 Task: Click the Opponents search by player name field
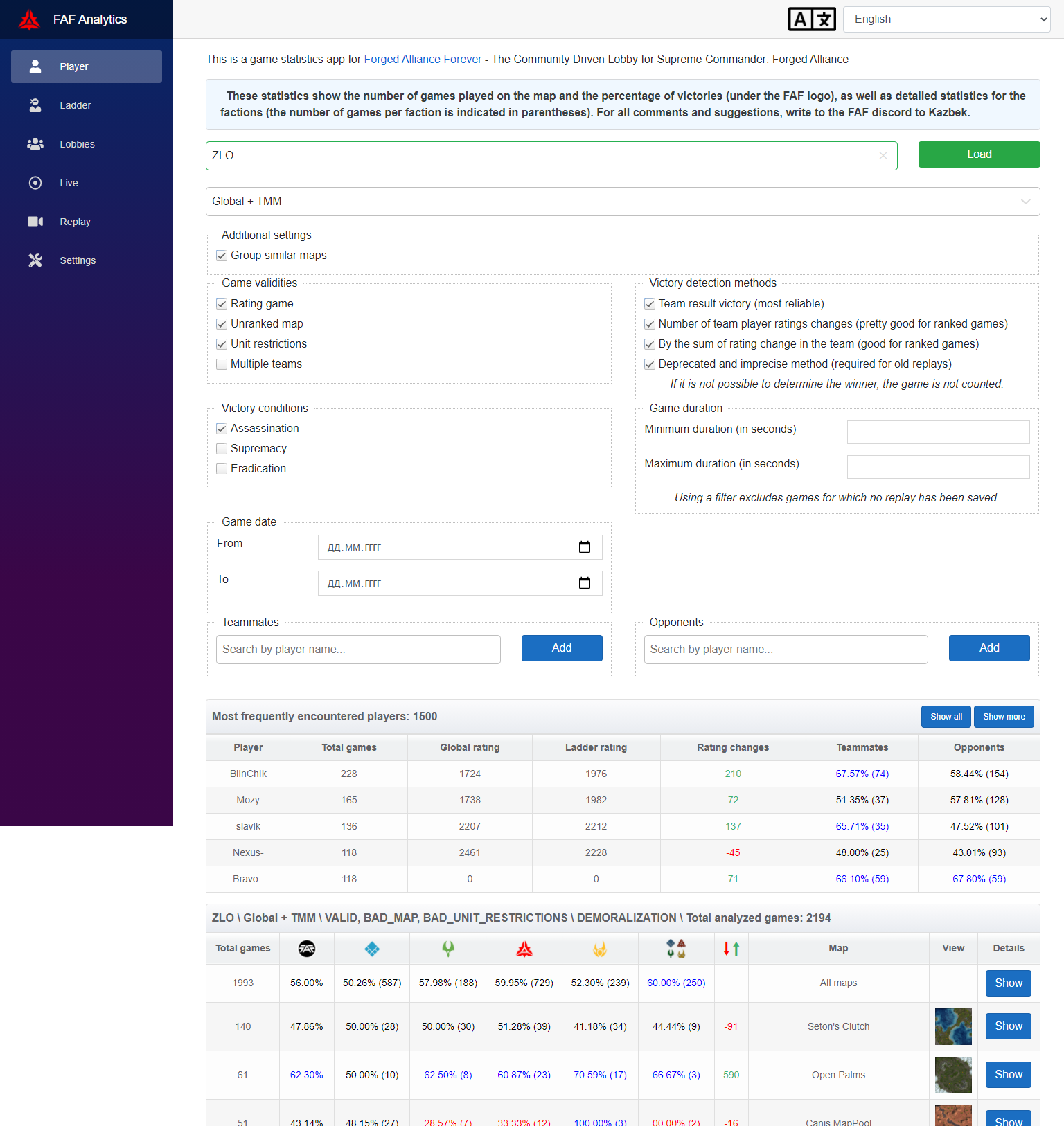(786, 650)
